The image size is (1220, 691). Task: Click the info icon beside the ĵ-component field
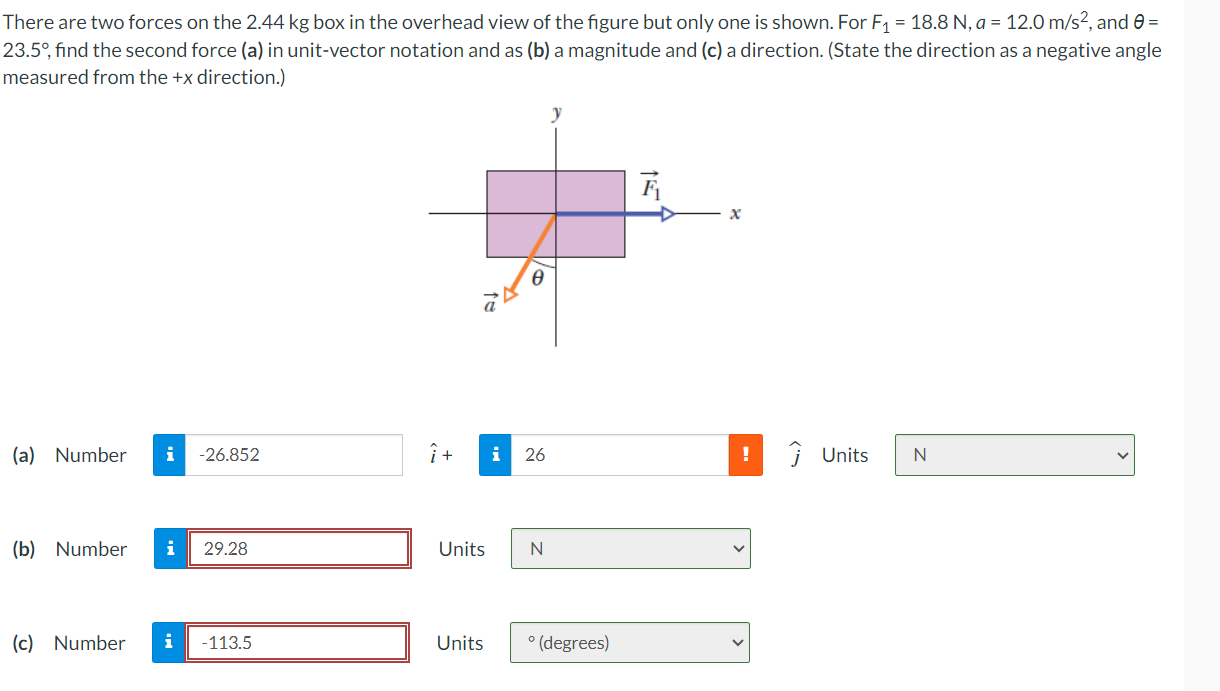493,455
